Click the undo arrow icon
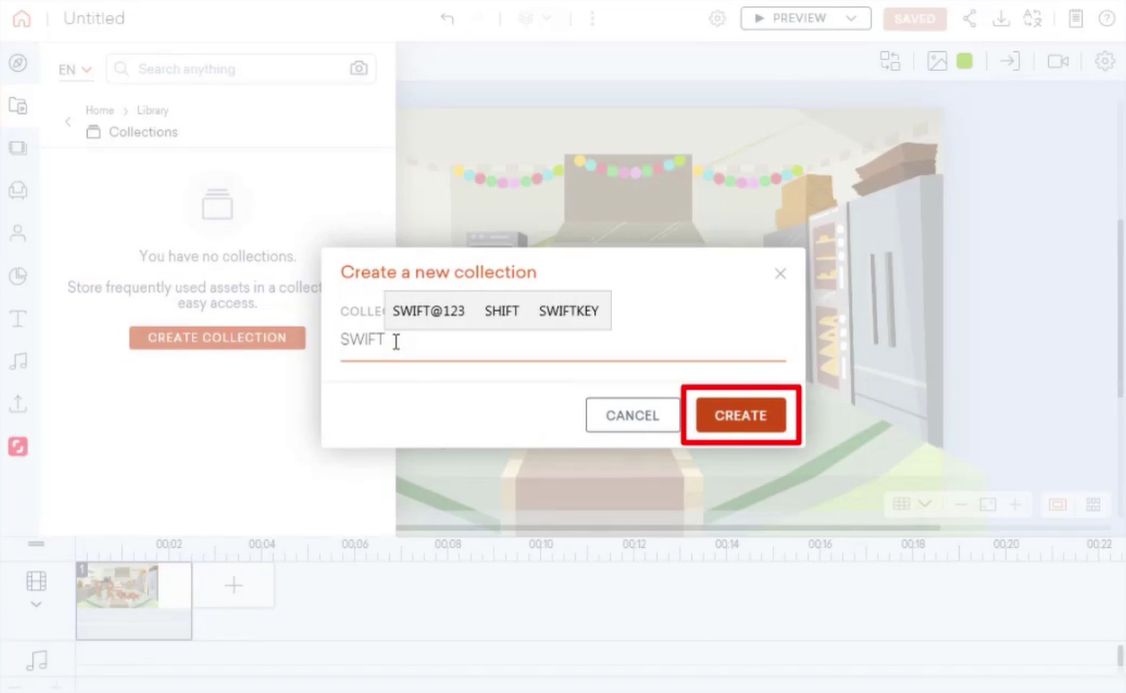This screenshot has width=1126, height=693. (447, 19)
